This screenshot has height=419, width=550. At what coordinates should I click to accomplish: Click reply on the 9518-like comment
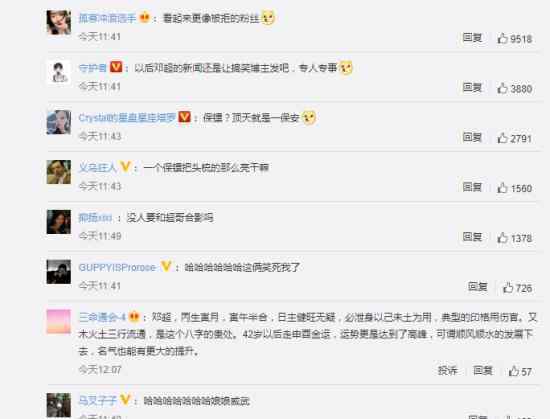click(x=472, y=38)
